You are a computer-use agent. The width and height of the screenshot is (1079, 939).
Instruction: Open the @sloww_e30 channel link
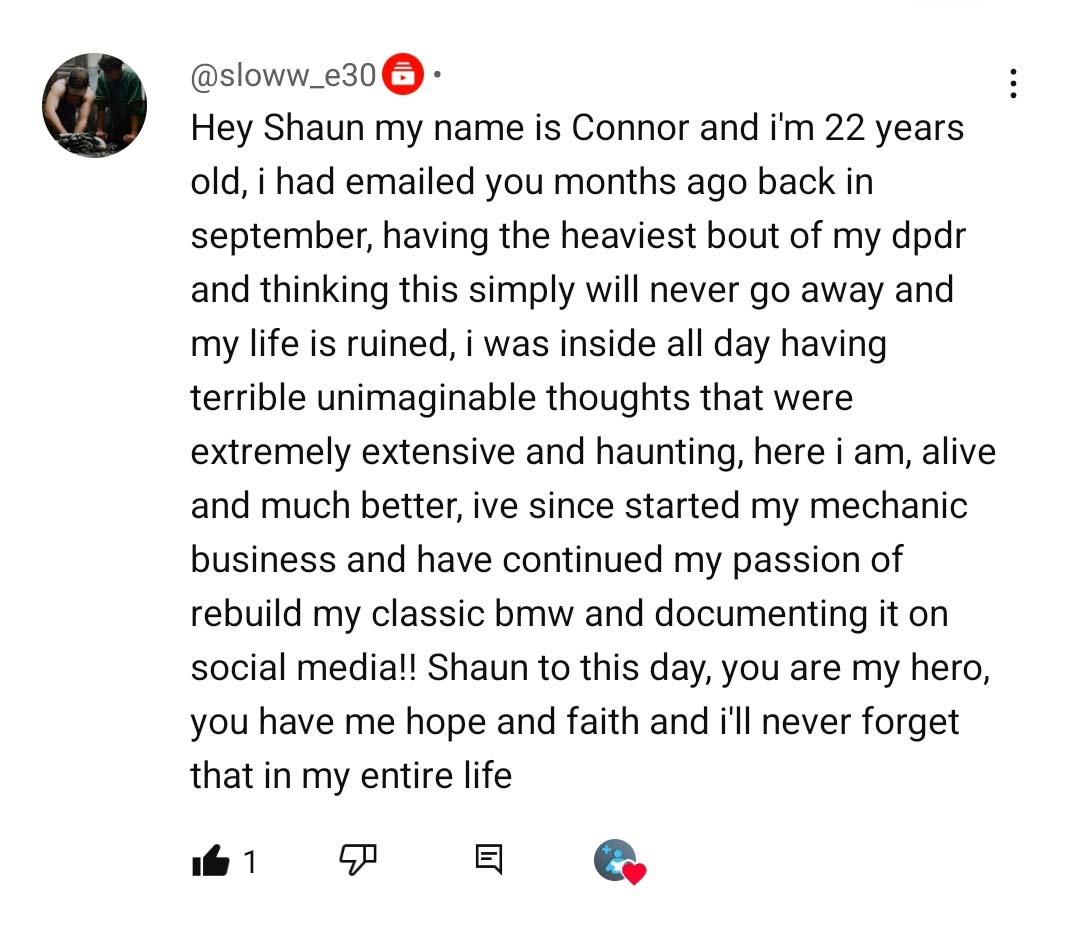(x=283, y=74)
